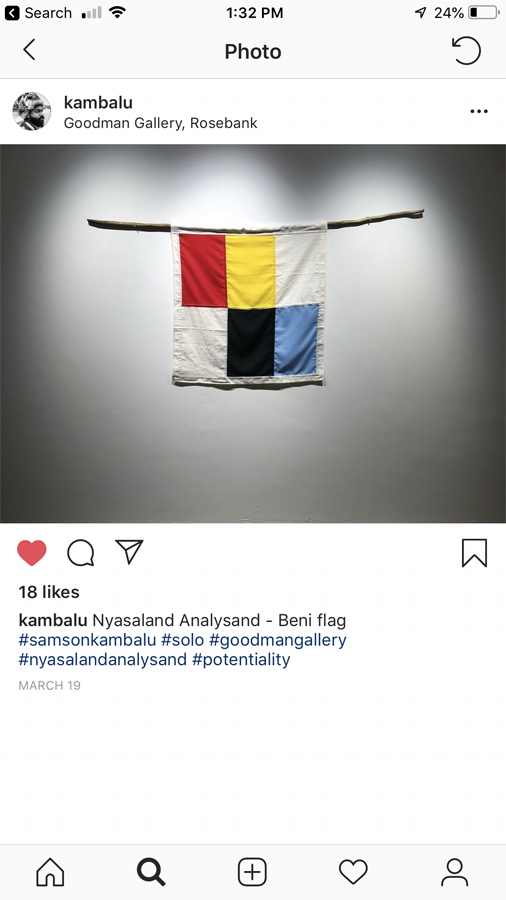Open the #potentiality hashtag

(241, 659)
